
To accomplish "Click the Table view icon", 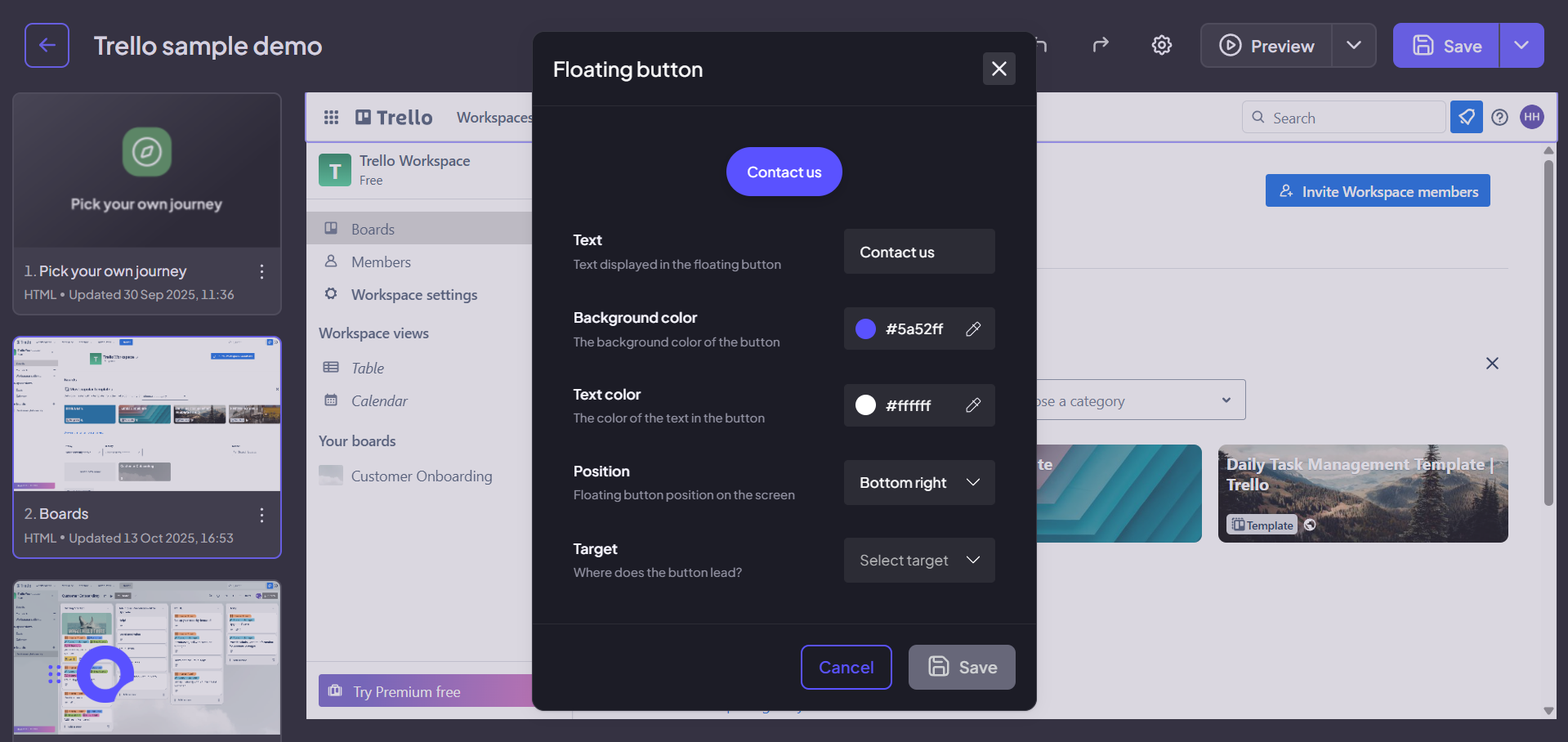I will pos(331,367).
